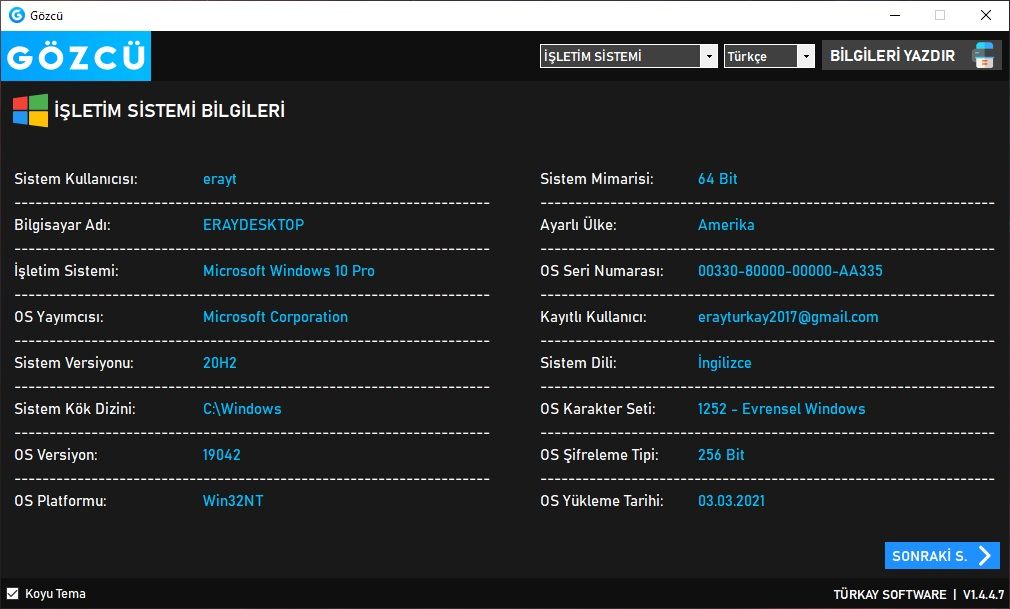Click the country value Amerika

pyautogui.click(x=726, y=225)
